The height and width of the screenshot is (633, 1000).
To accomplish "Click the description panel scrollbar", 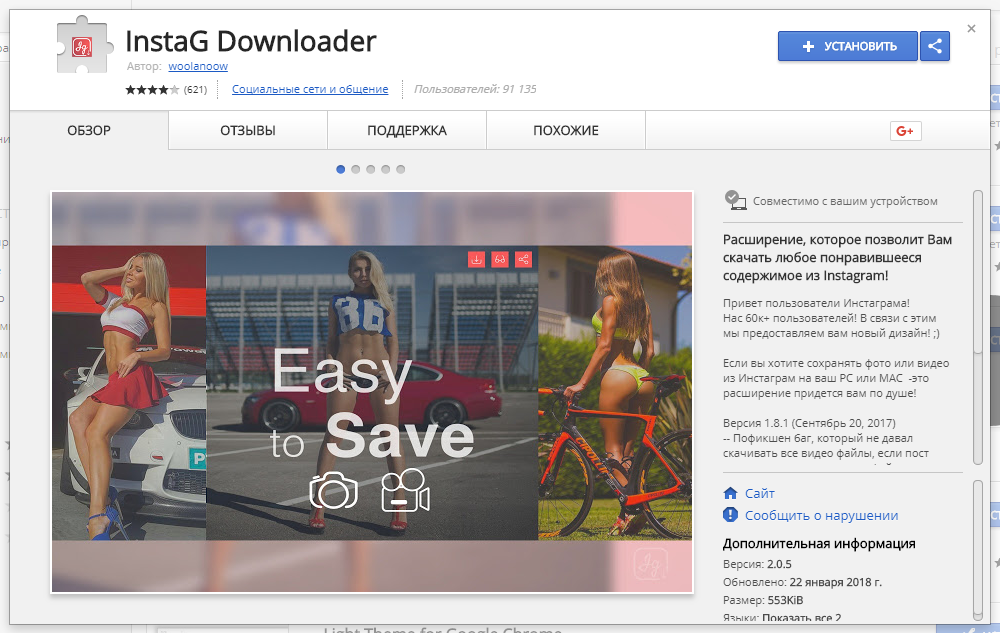I will tap(978, 327).
